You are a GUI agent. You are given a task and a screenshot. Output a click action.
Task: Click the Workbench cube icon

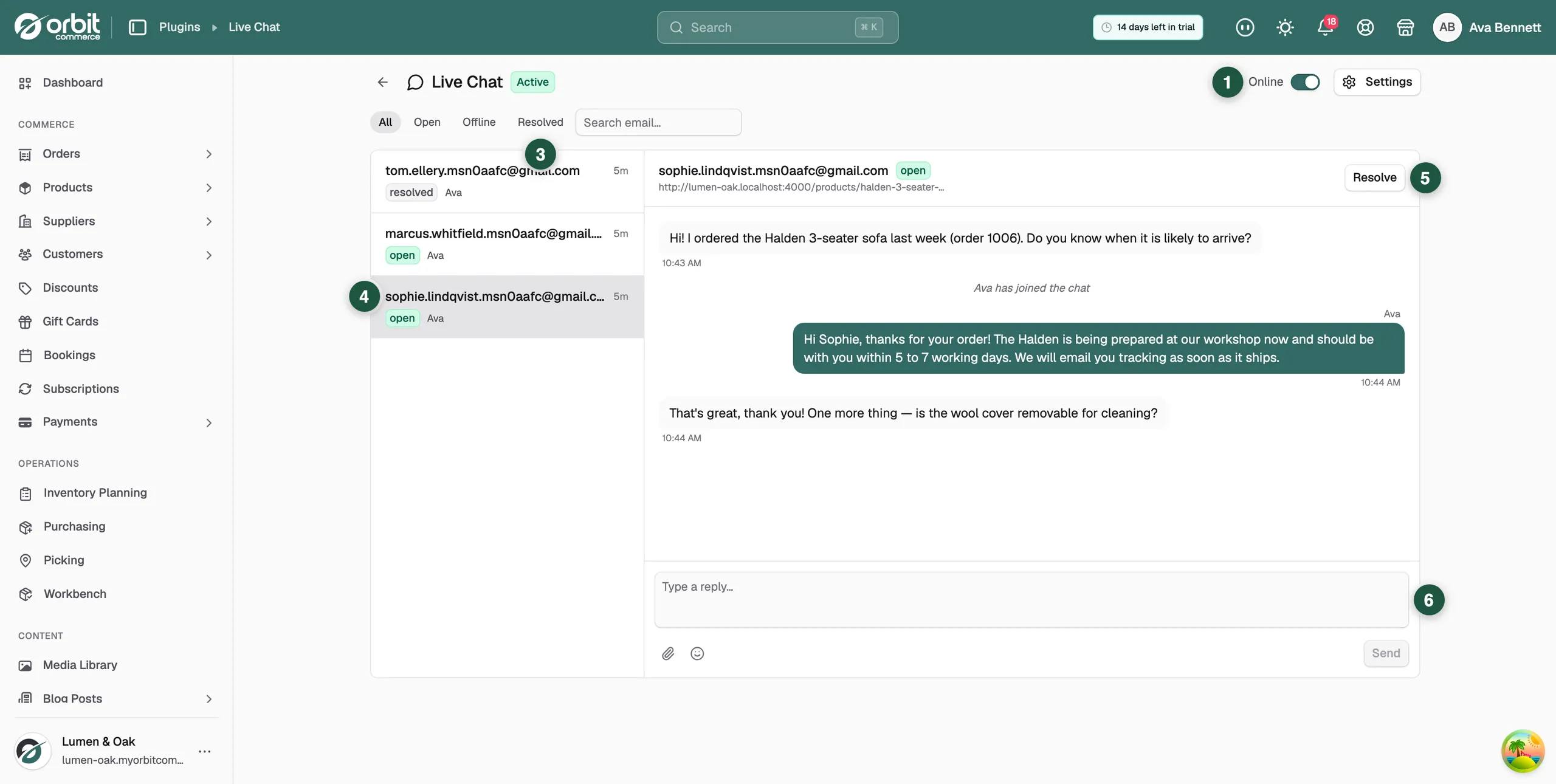[x=25, y=594]
